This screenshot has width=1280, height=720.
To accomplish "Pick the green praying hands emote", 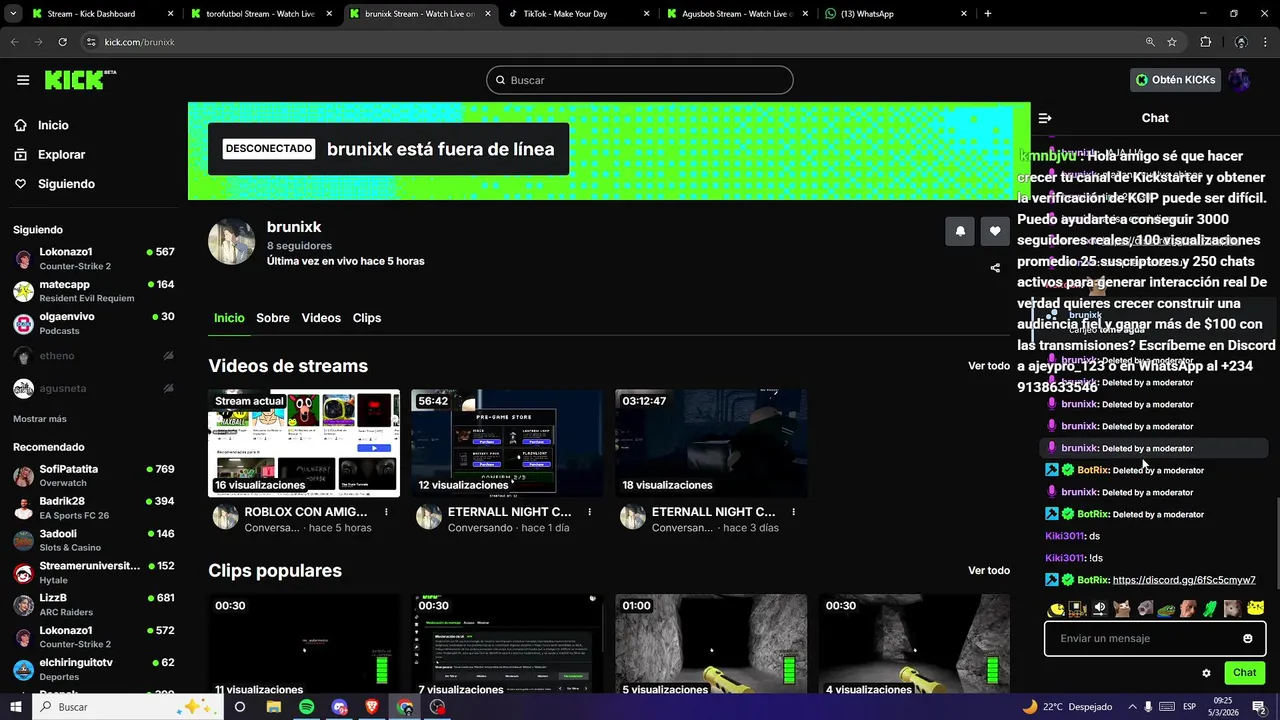I will point(1210,608).
